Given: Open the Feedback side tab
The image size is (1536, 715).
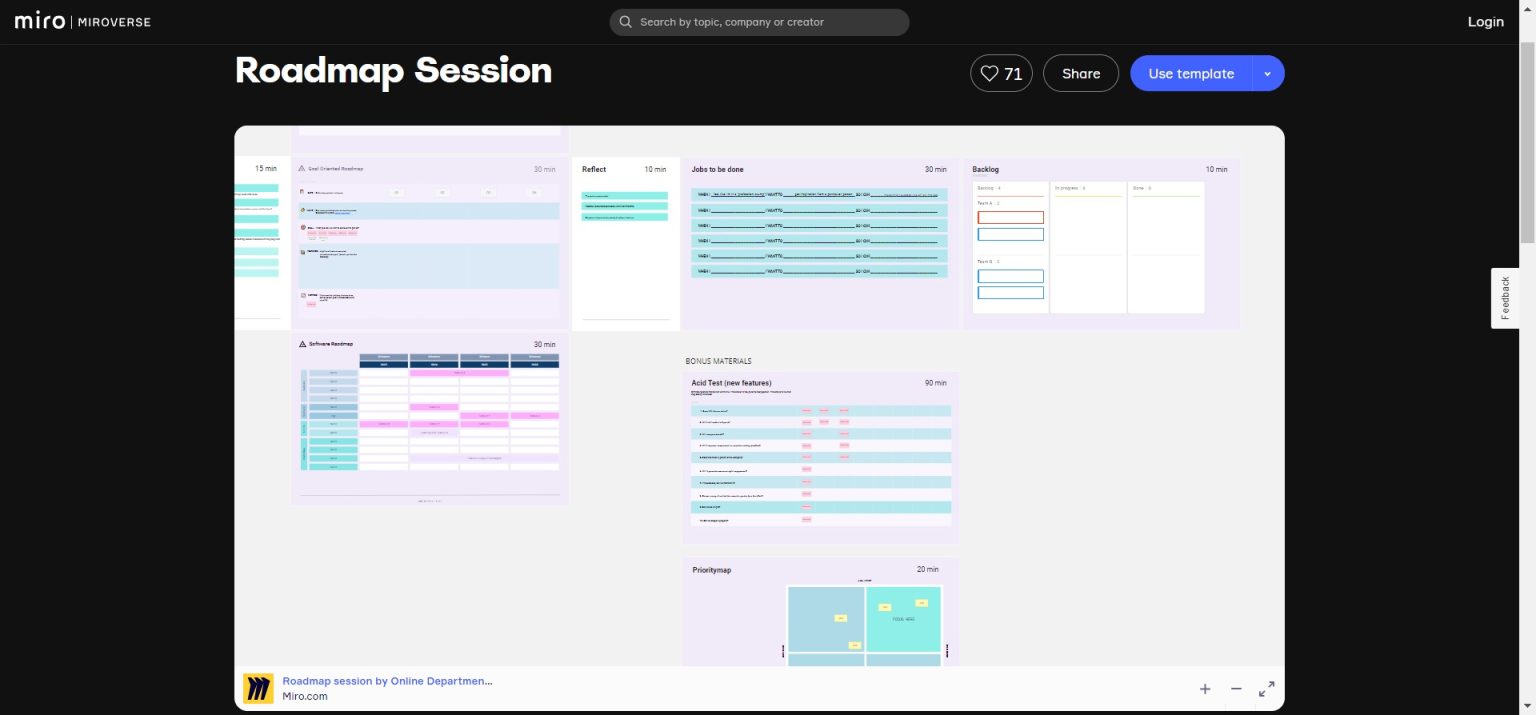Looking at the screenshot, I should coord(1505,298).
